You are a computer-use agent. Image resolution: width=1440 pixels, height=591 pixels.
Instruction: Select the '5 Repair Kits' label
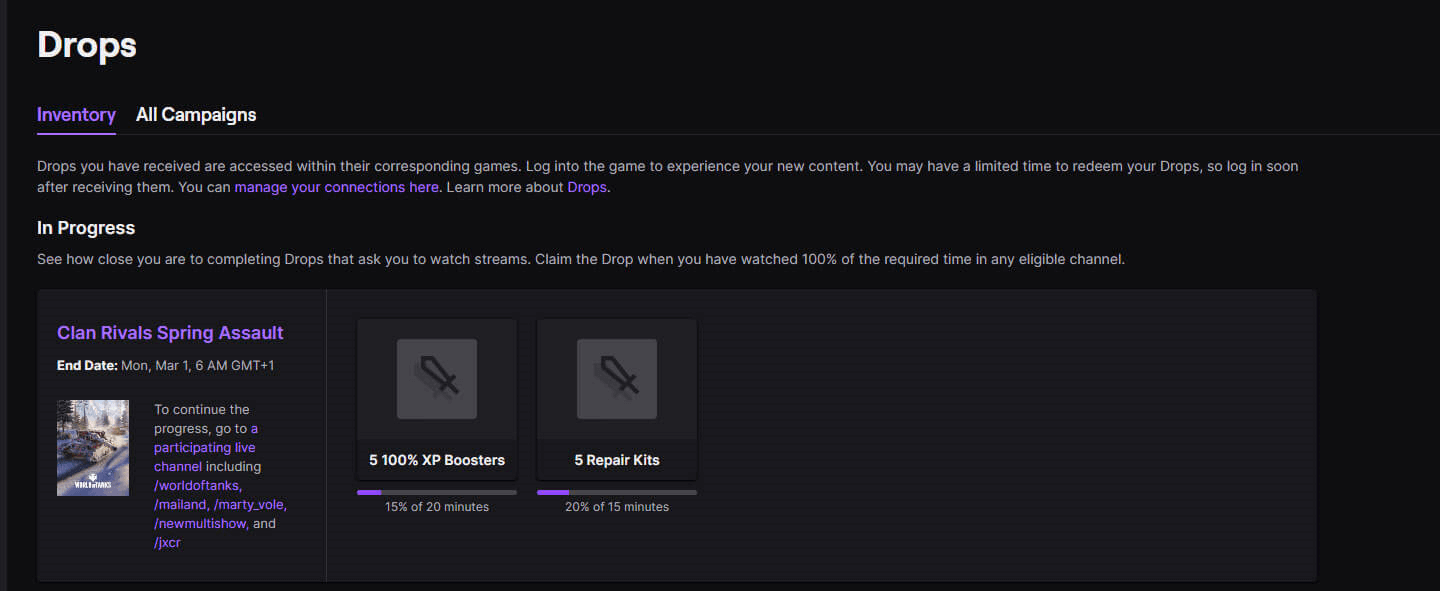point(617,460)
